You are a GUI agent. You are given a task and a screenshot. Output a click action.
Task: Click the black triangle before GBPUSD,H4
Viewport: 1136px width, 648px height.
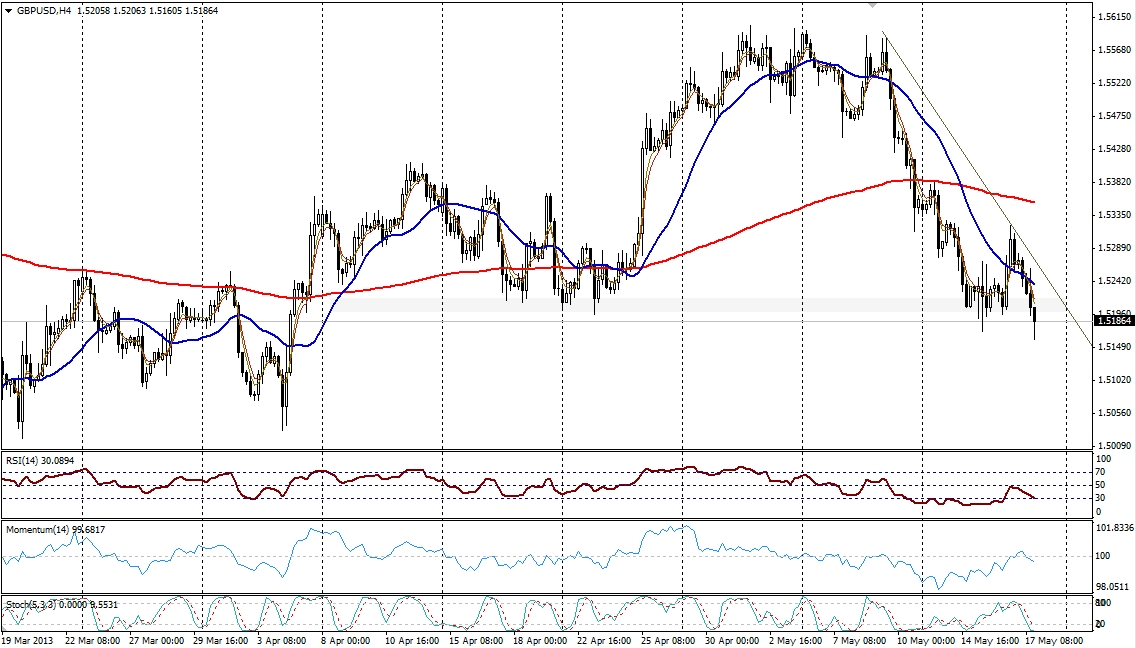pyautogui.click(x=9, y=10)
